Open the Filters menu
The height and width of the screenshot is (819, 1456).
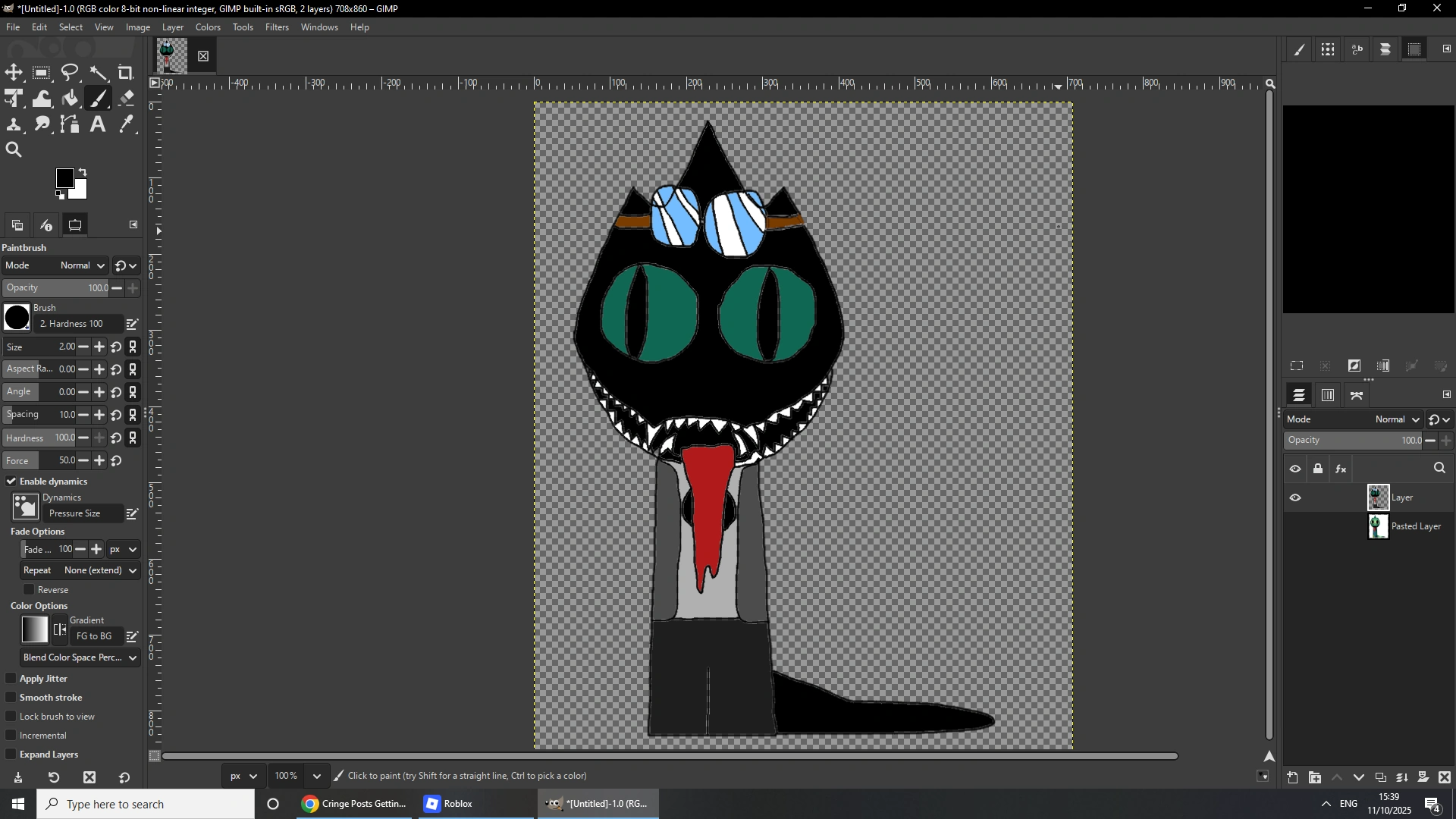point(277,27)
